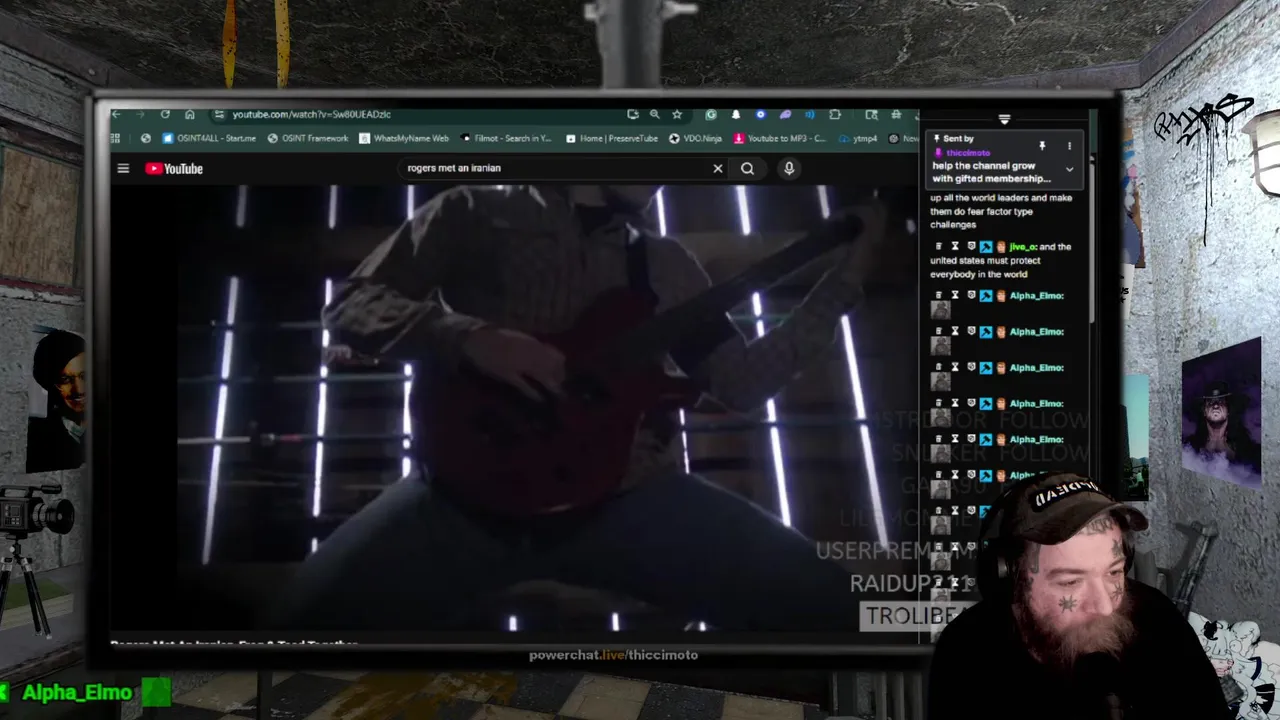Open the bell extension icon in toolbar
The width and height of the screenshot is (1280, 720).
[736, 114]
